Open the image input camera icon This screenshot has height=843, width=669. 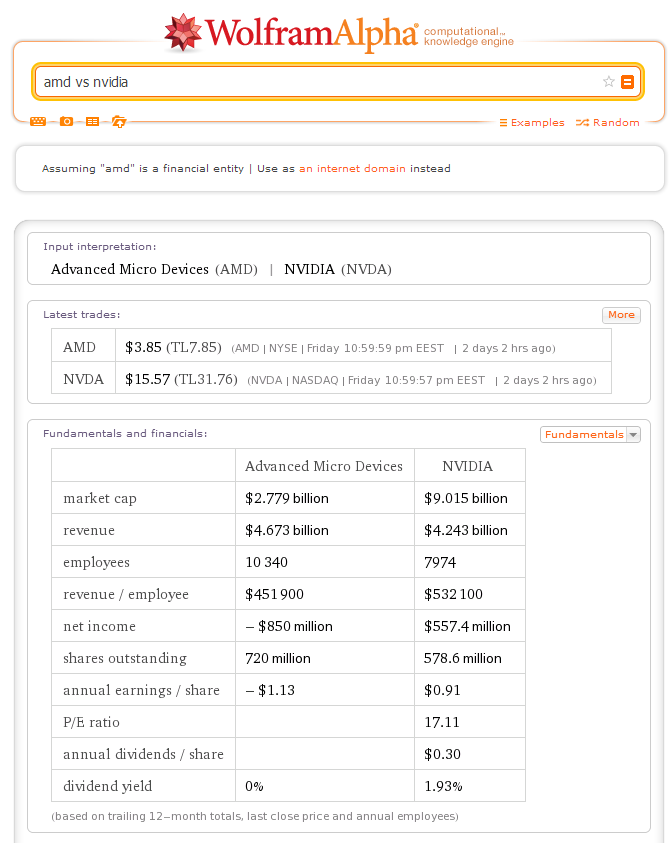(x=66, y=122)
